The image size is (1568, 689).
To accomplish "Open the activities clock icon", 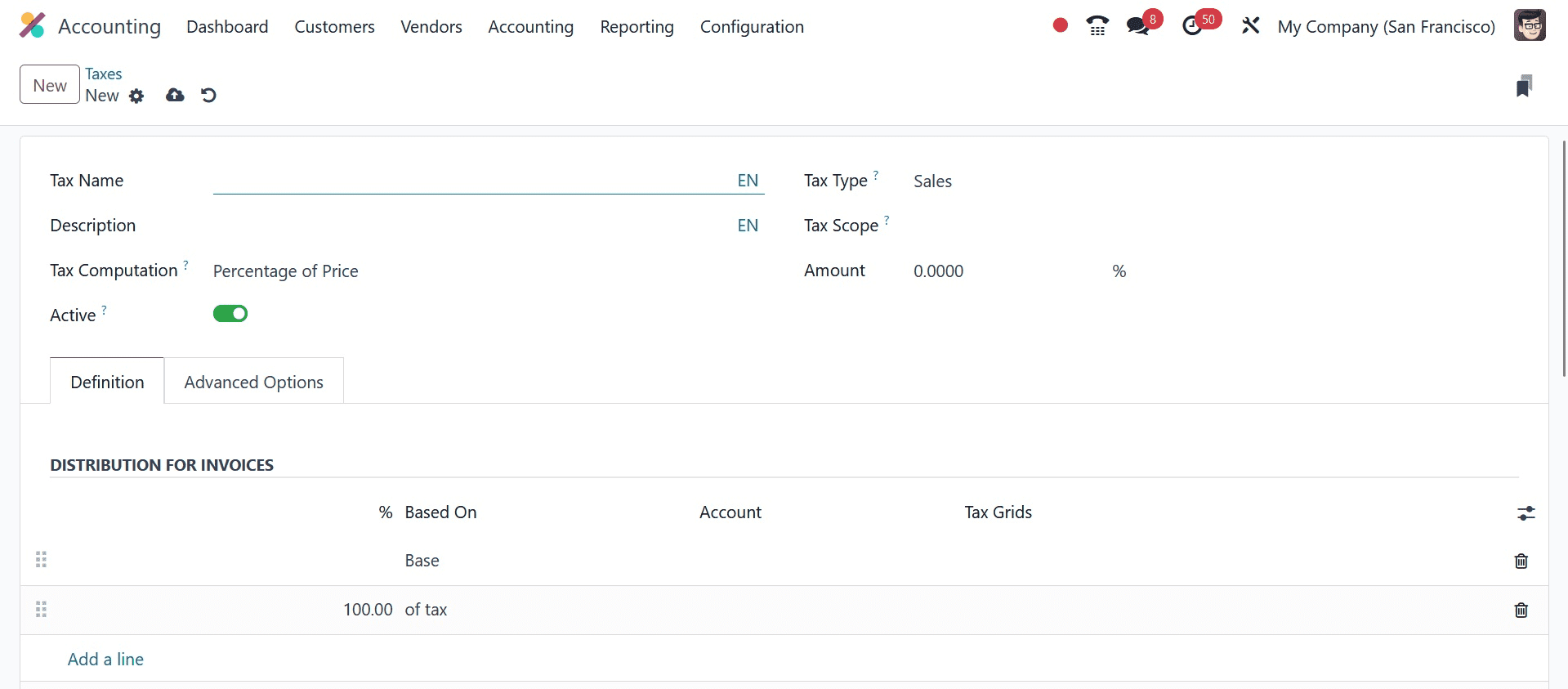I will coord(1192,26).
